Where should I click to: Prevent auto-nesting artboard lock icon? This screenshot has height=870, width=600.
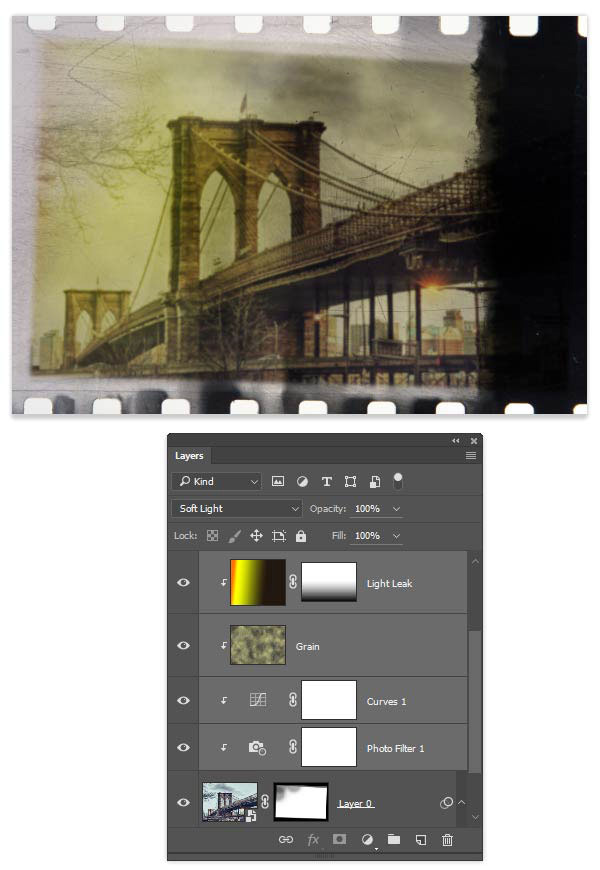click(279, 535)
